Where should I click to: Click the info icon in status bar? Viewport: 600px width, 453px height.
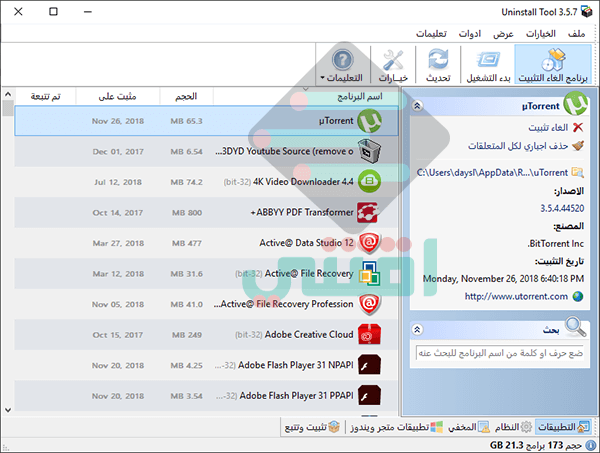[x=590, y=445]
